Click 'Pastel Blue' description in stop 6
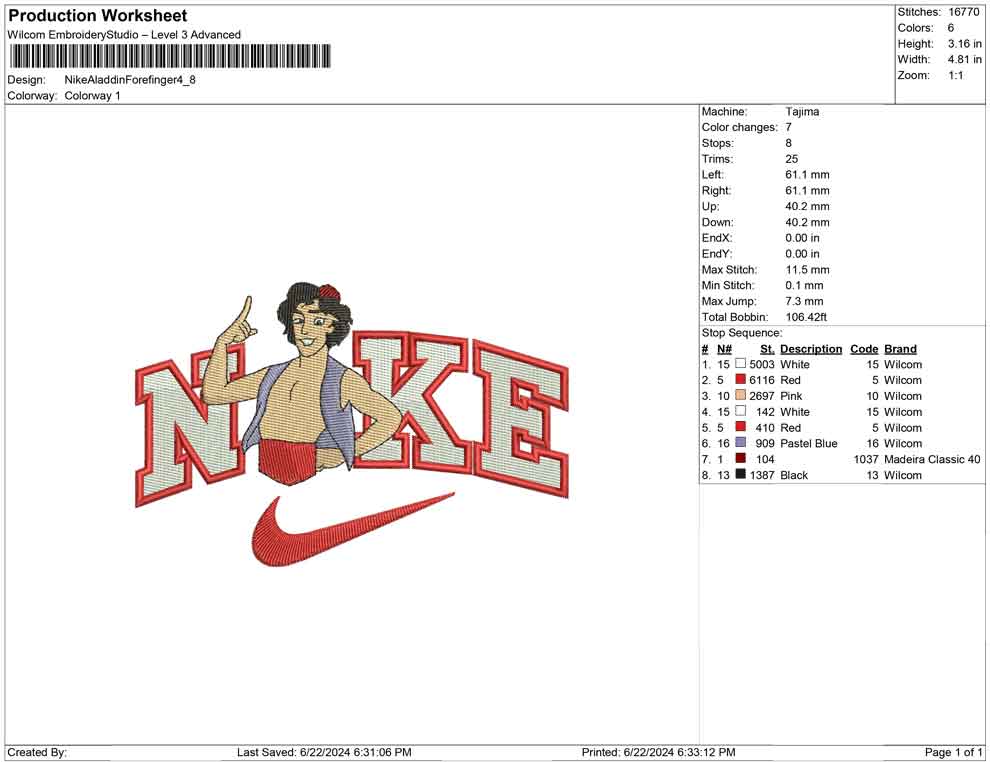The width and height of the screenshot is (990, 762). (x=809, y=443)
